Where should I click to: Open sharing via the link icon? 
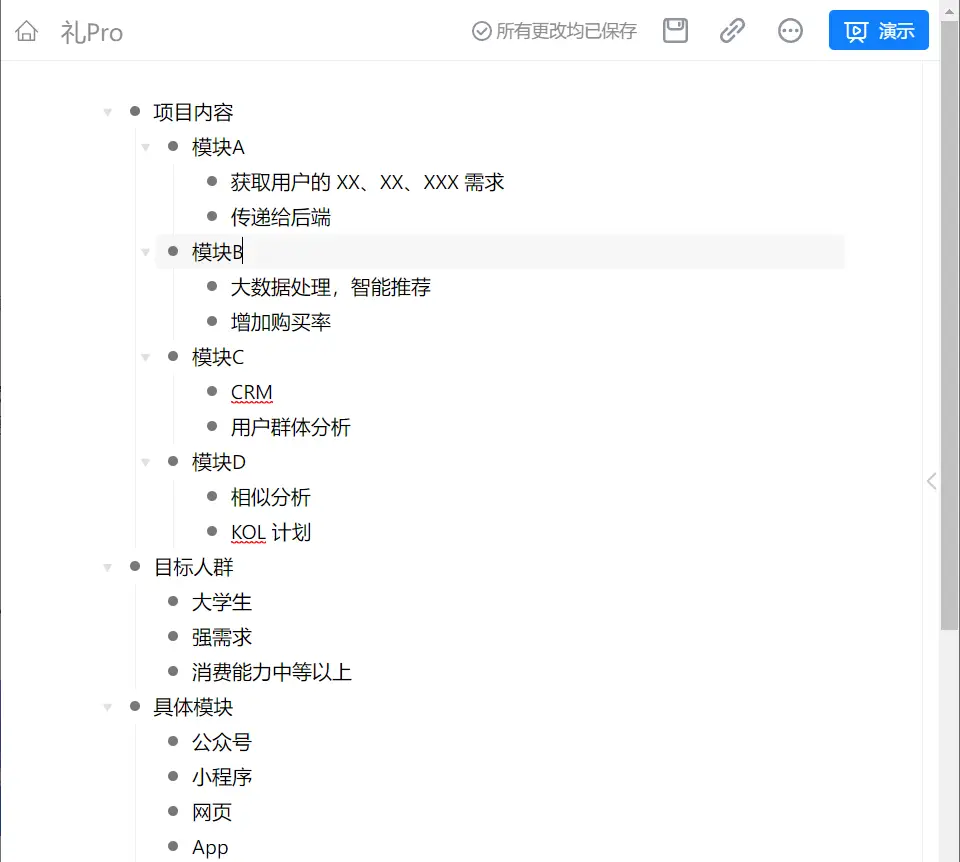(x=733, y=30)
